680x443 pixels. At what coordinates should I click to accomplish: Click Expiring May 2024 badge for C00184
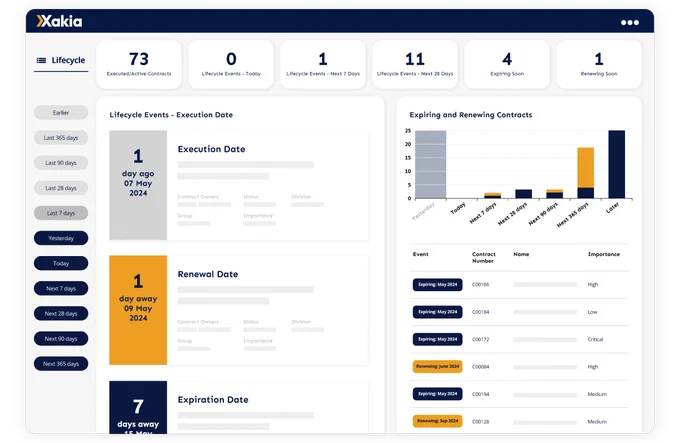[437, 312]
